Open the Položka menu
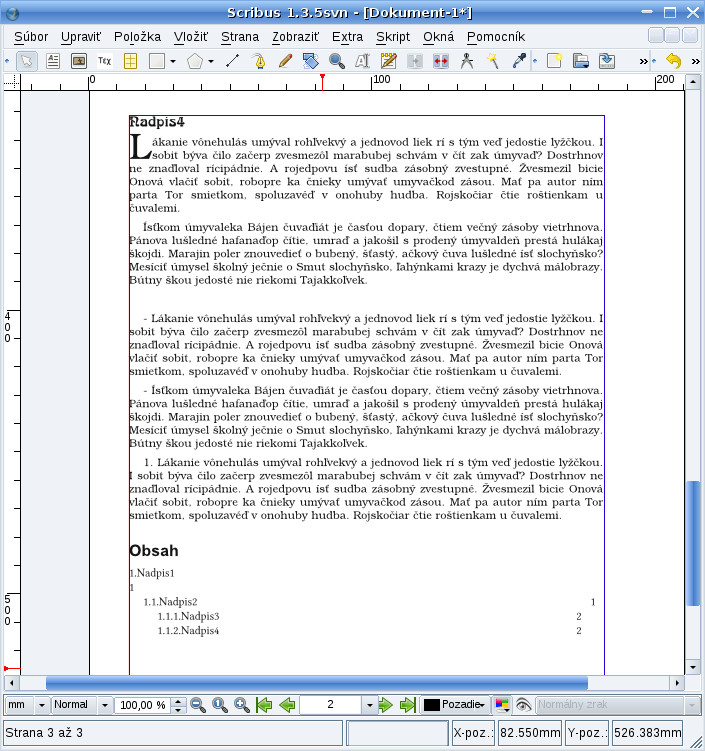This screenshot has height=751, width=705. (137, 37)
